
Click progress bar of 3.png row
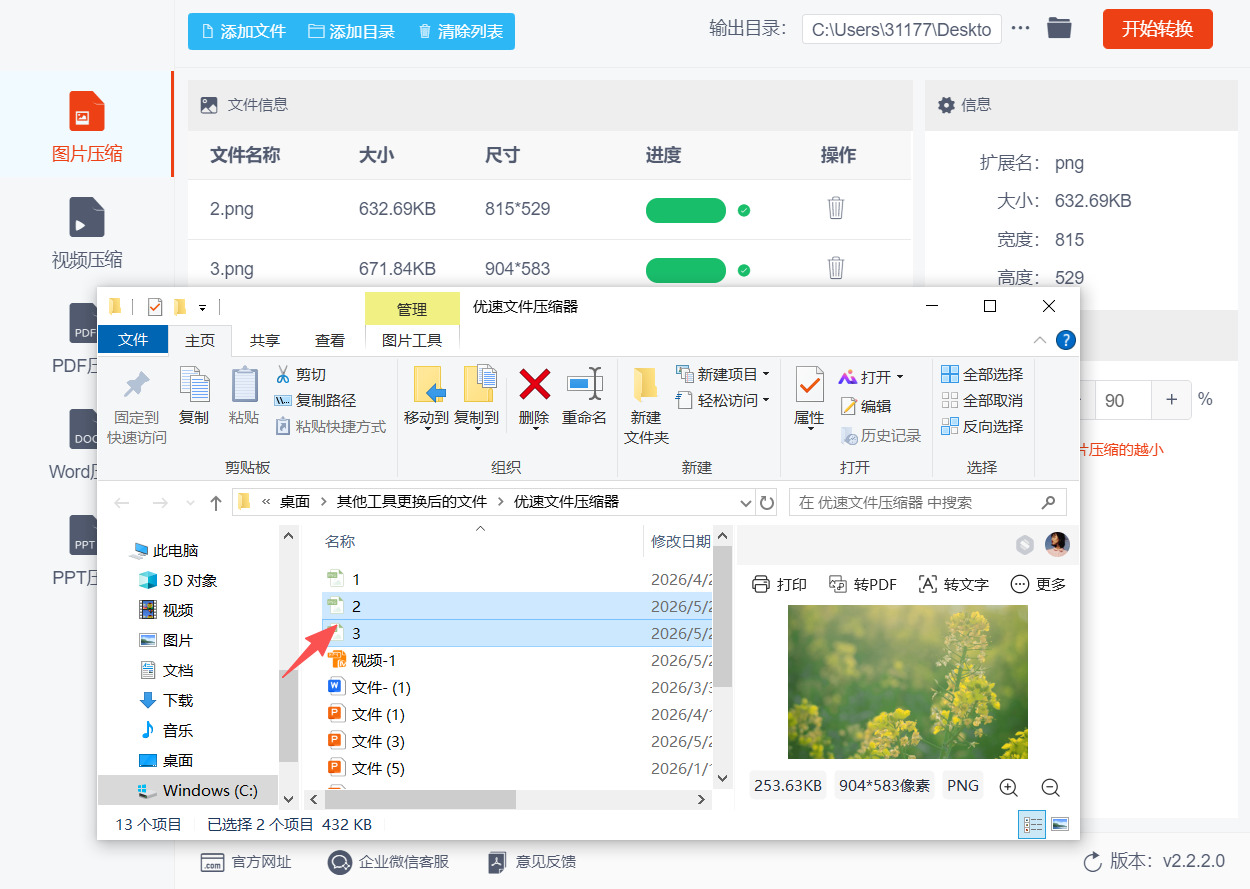click(686, 270)
